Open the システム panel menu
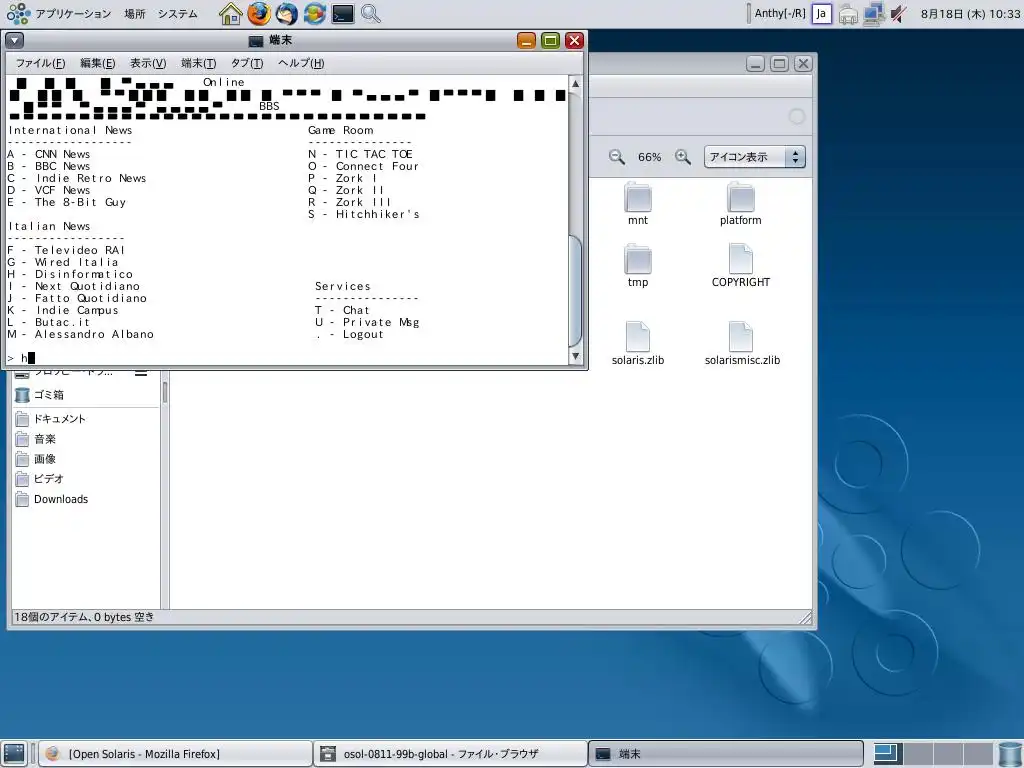The height and width of the screenshot is (768, 1024). pos(177,14)
